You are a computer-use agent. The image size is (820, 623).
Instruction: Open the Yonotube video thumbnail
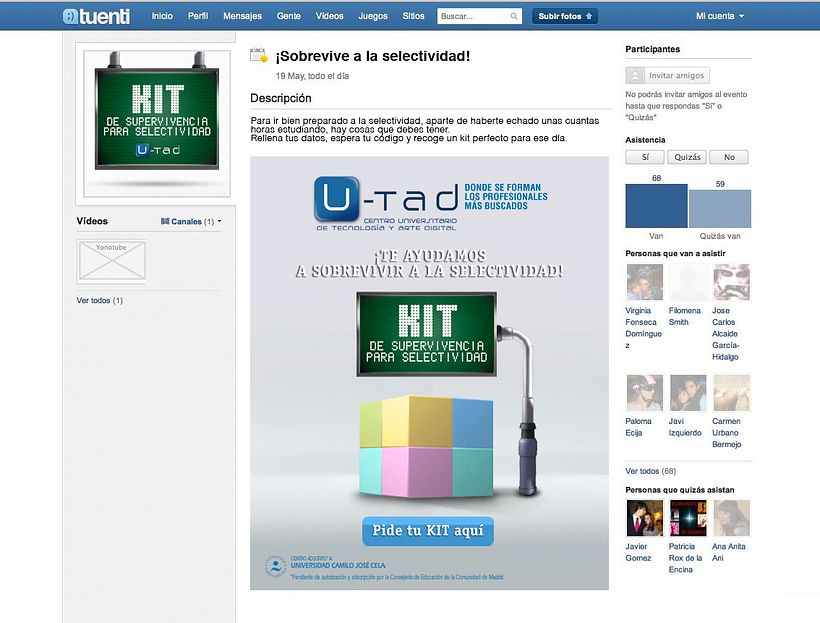pos(111,260)
